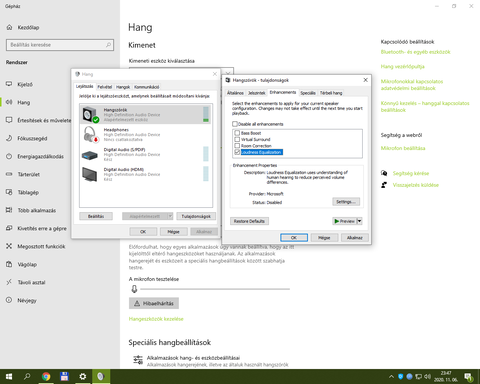
Task: Switch to the Speciális tab
Action: coord(308,93)
